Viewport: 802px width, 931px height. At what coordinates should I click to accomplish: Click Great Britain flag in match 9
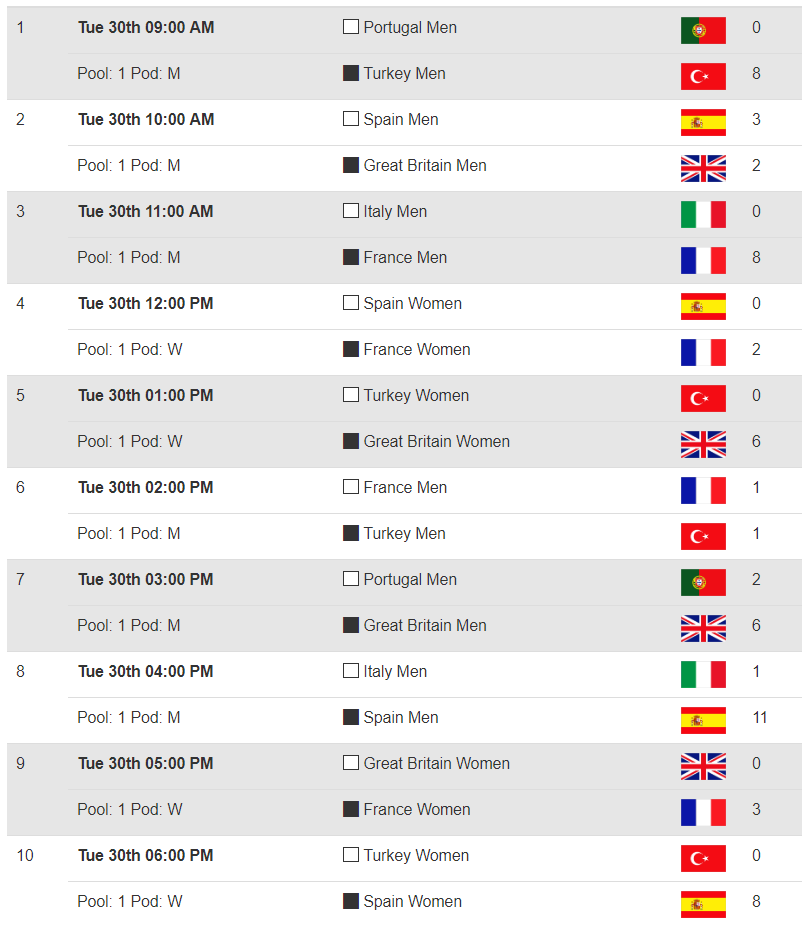click(703, 766)
